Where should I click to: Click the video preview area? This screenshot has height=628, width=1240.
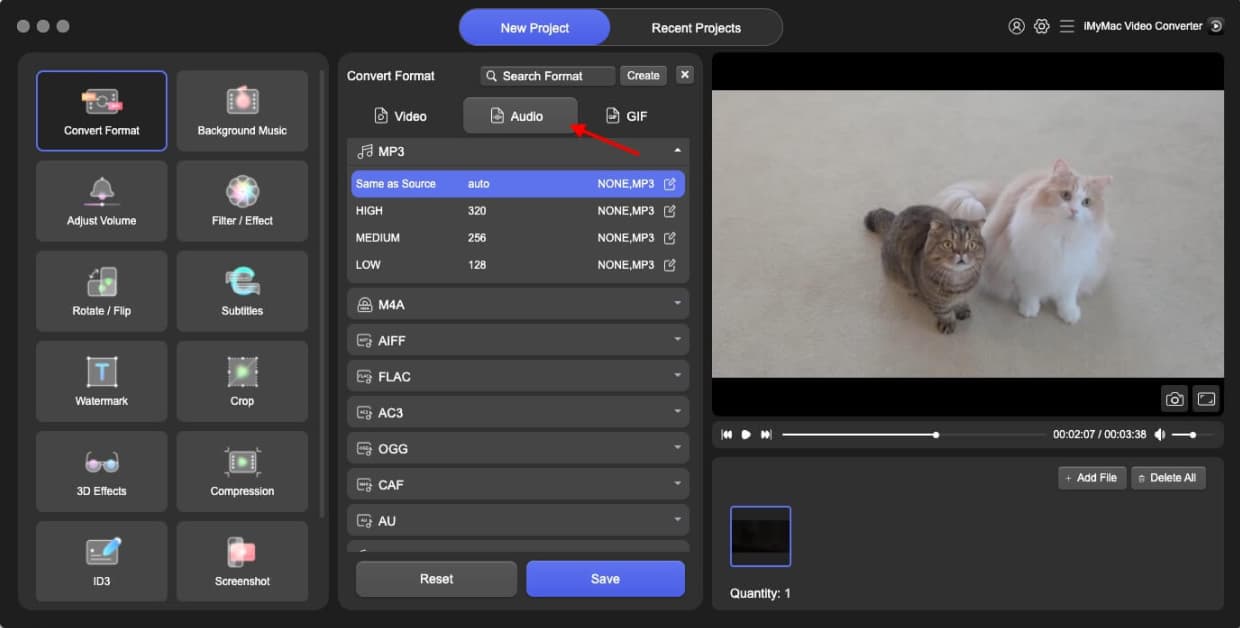click(968, 234)
